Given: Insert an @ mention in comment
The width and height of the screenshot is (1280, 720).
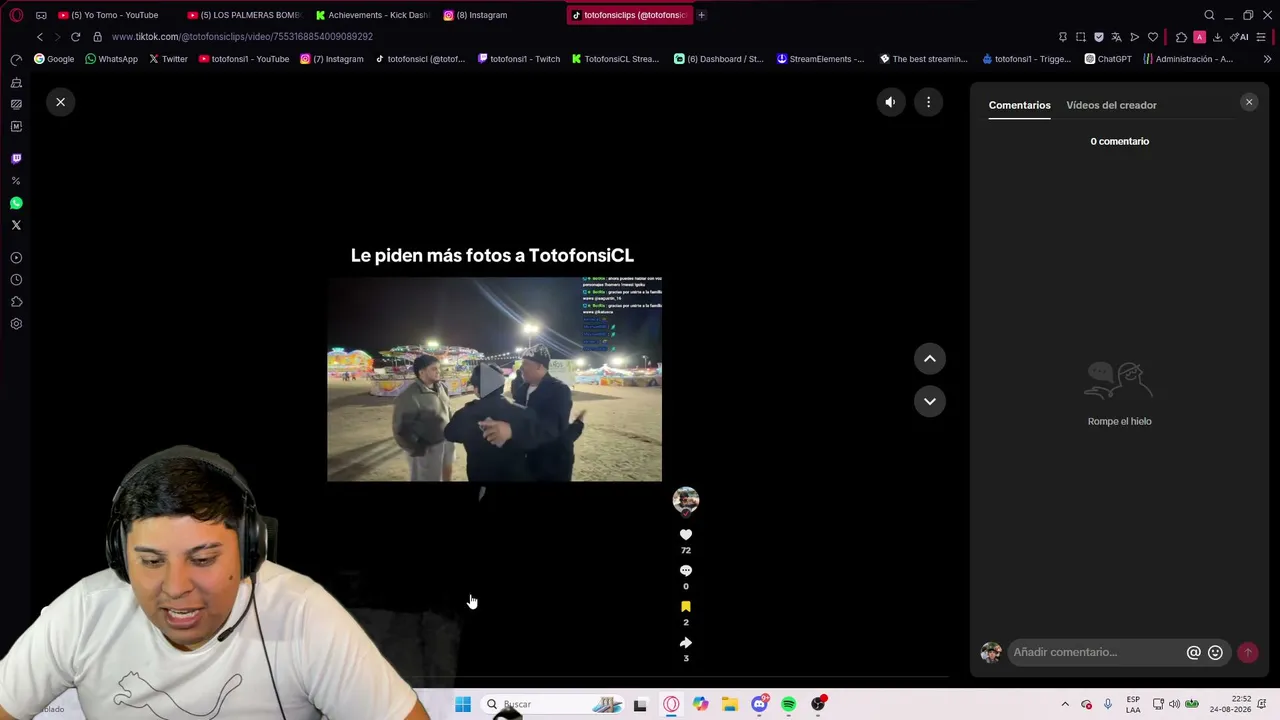Looking at the screenshot, I should (1193, 652).
